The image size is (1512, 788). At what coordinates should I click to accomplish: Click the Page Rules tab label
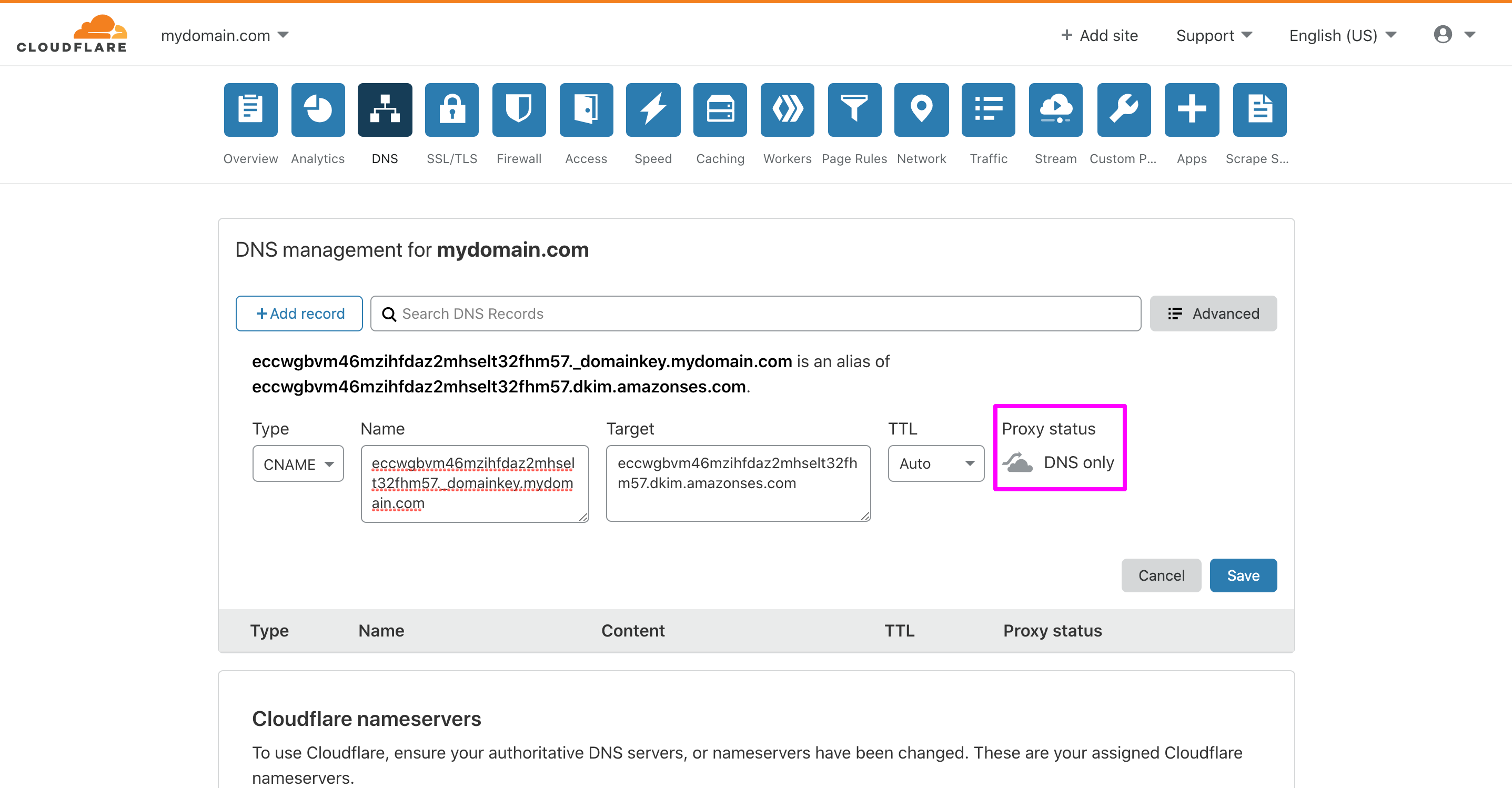click(854, 159)
